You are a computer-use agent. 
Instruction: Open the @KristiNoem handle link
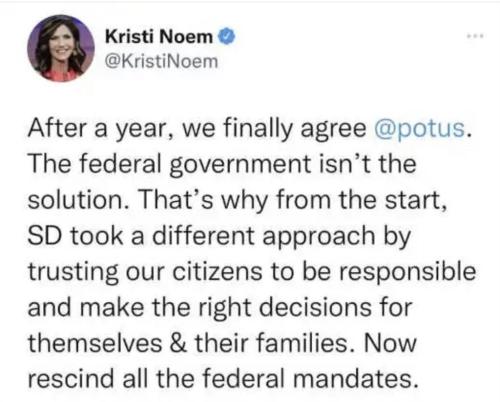161,61
